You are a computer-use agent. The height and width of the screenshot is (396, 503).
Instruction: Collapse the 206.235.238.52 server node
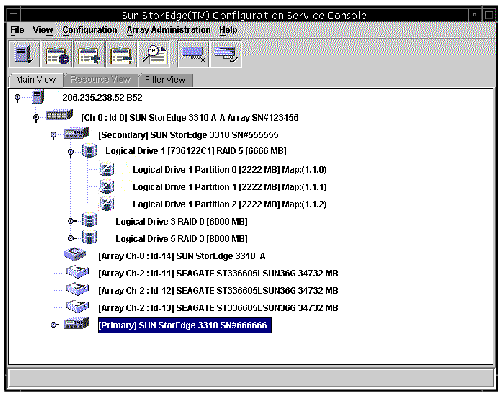pos(18,98)
